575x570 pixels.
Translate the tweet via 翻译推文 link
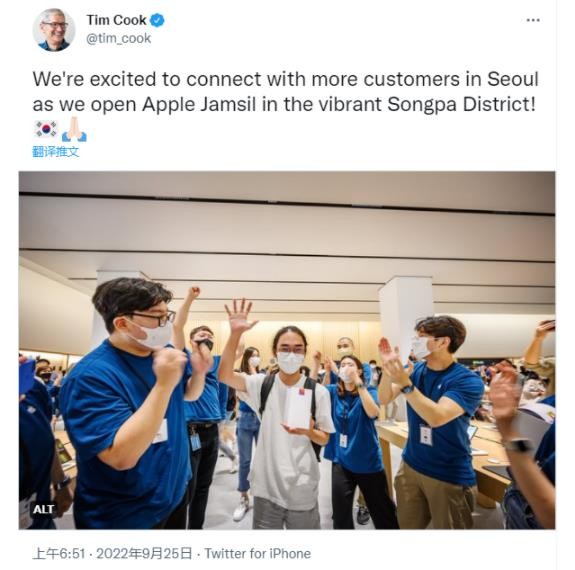click(56, 151)
